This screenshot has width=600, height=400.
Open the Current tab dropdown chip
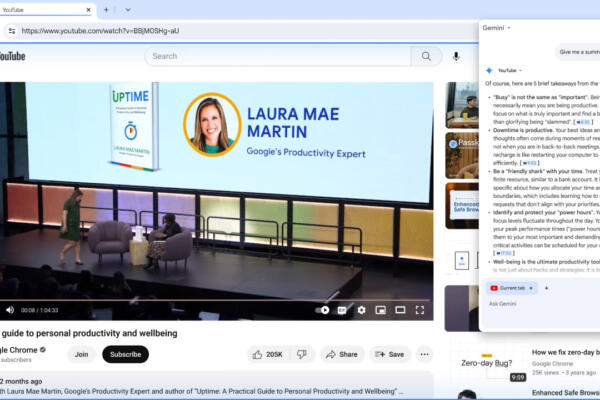[512, 288]
